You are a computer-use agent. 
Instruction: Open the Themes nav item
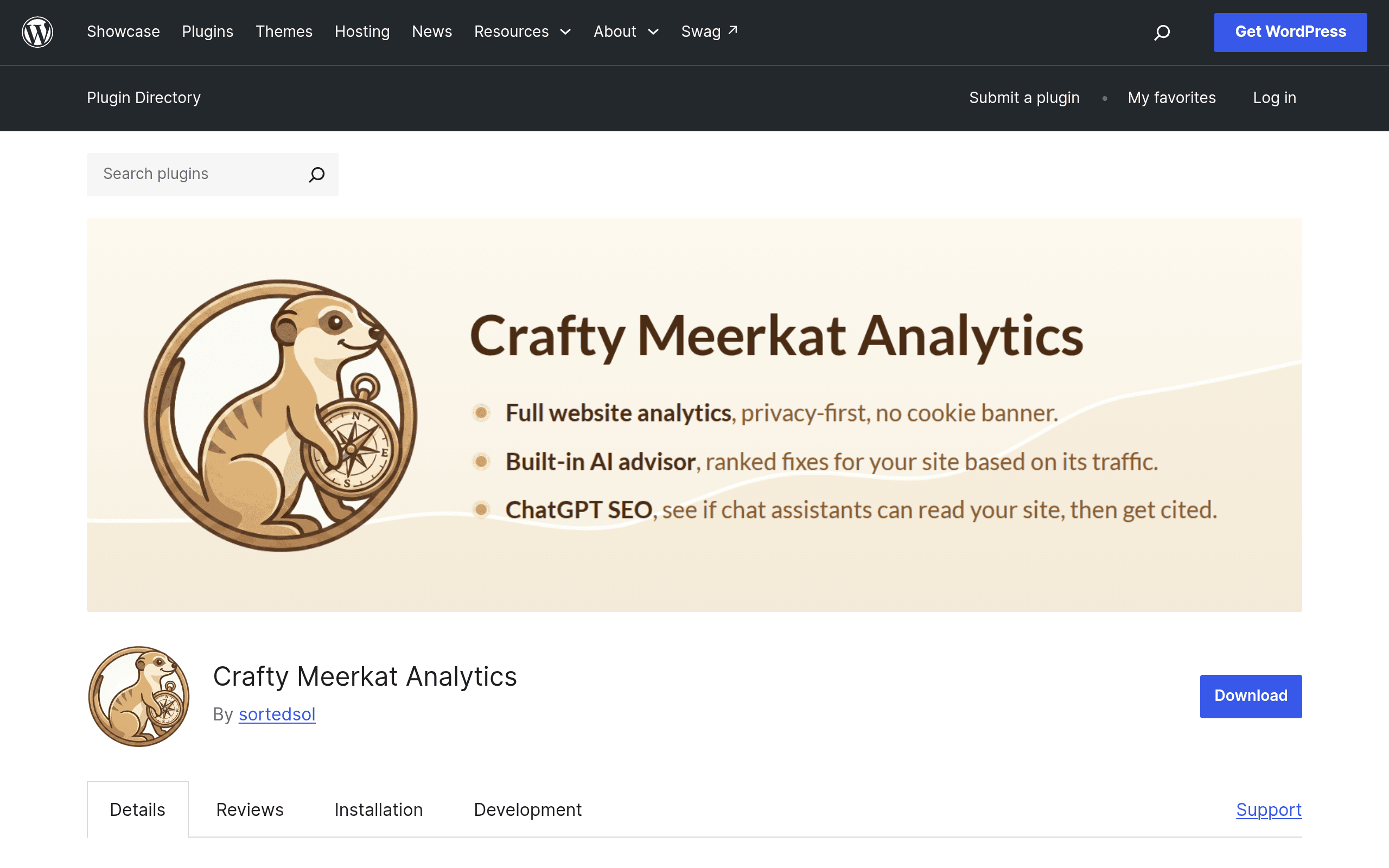(x=284, y=31)
